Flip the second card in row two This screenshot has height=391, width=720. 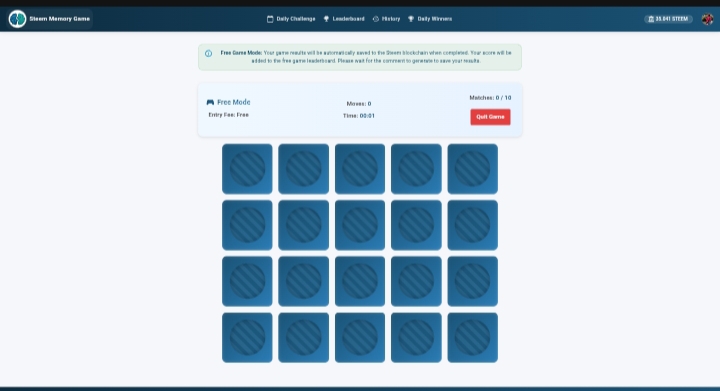pyautogui.click(x=304, y=225)
